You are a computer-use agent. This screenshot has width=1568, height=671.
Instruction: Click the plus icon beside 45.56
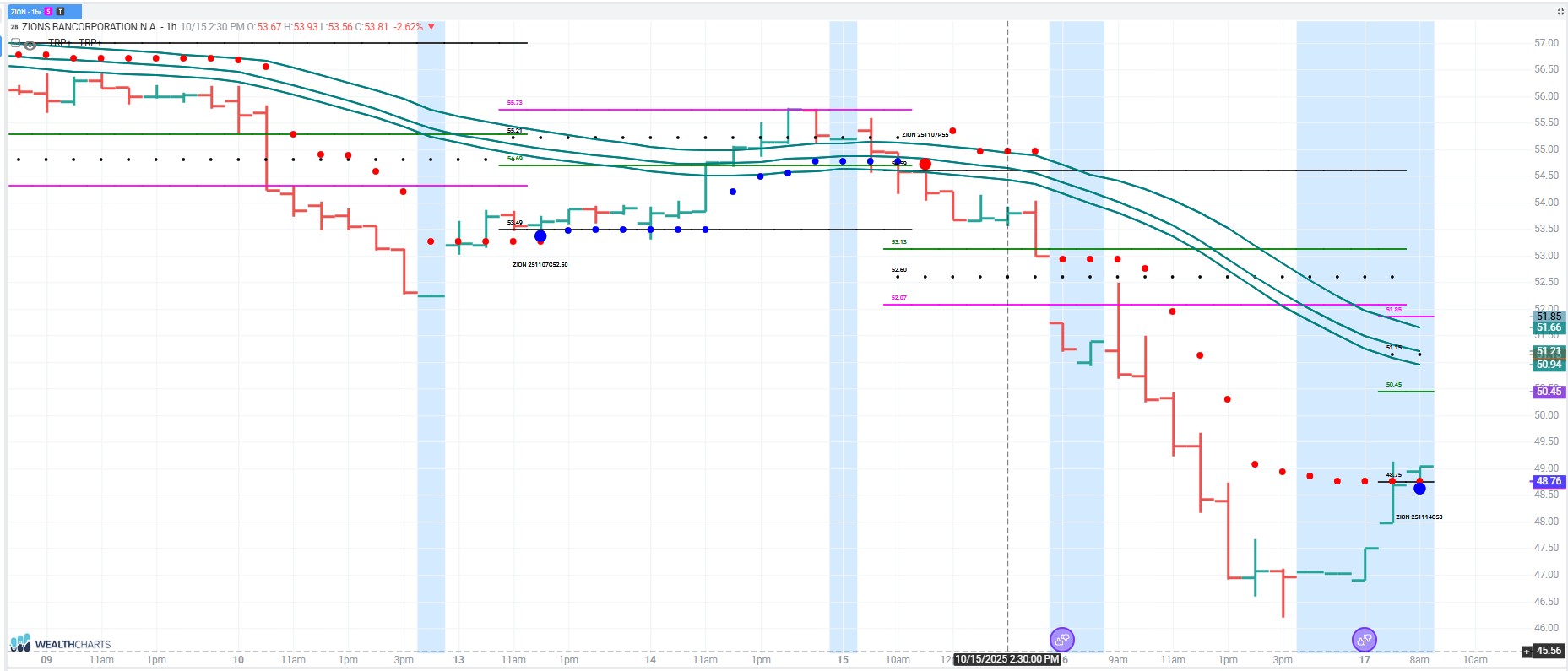[x=1527, y=651]
